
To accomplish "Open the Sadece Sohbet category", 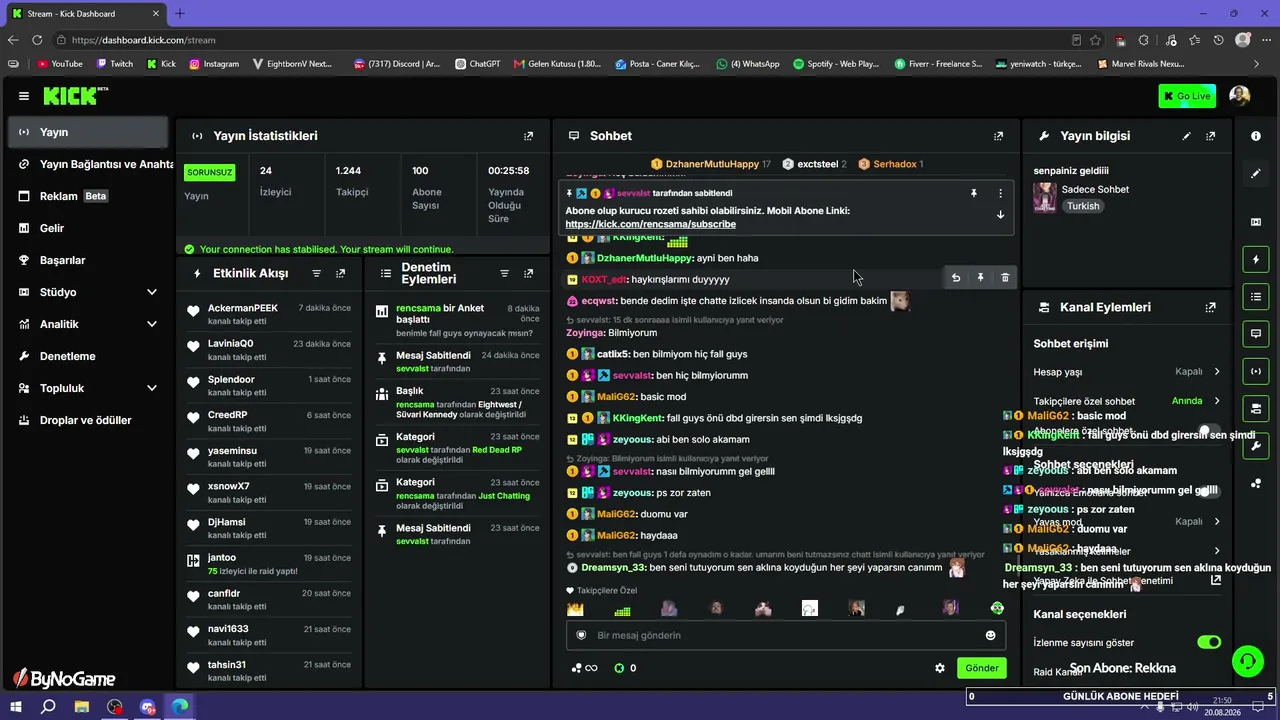I will coord(1095,189).
